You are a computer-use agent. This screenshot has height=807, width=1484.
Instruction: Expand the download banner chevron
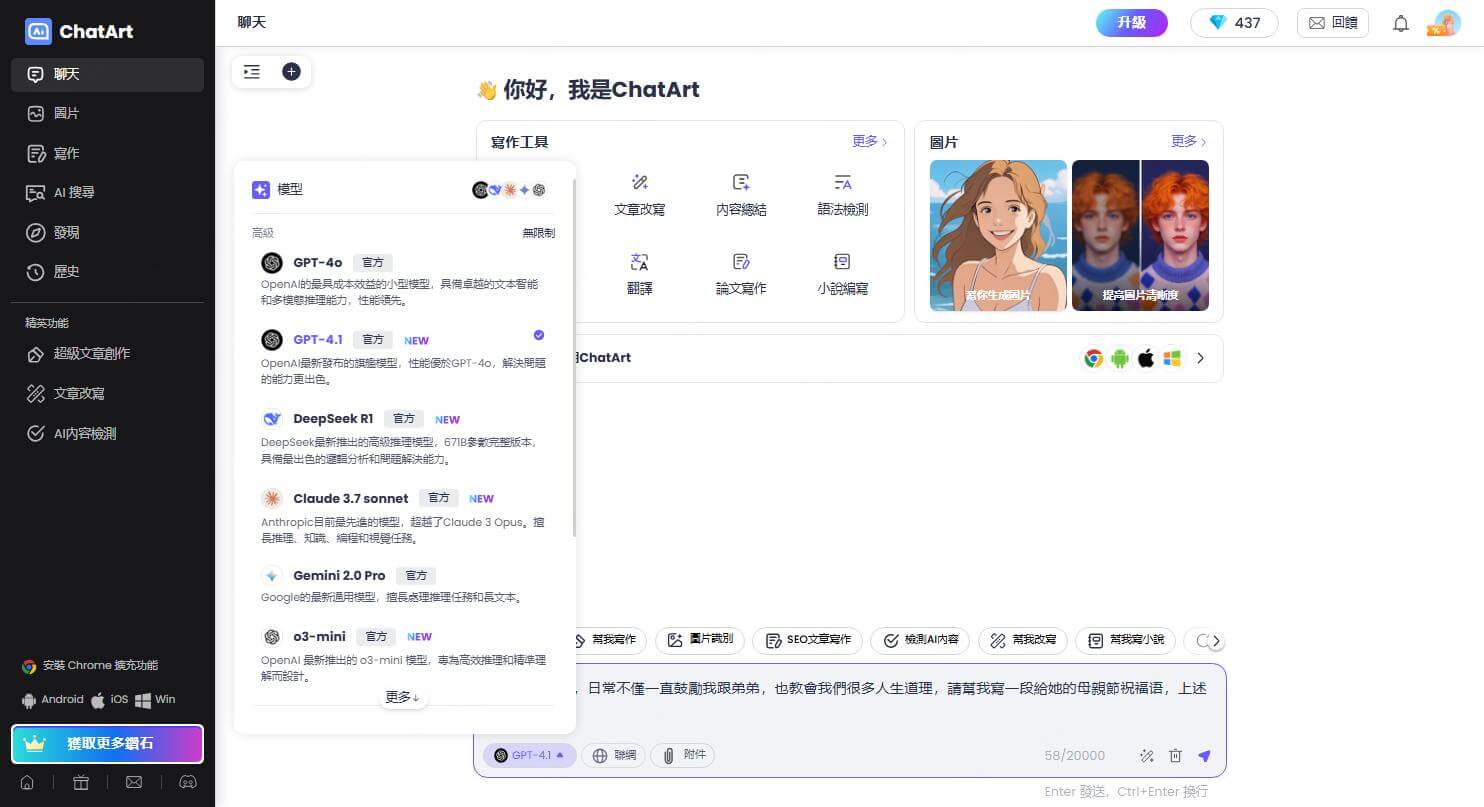[1201, 358]
